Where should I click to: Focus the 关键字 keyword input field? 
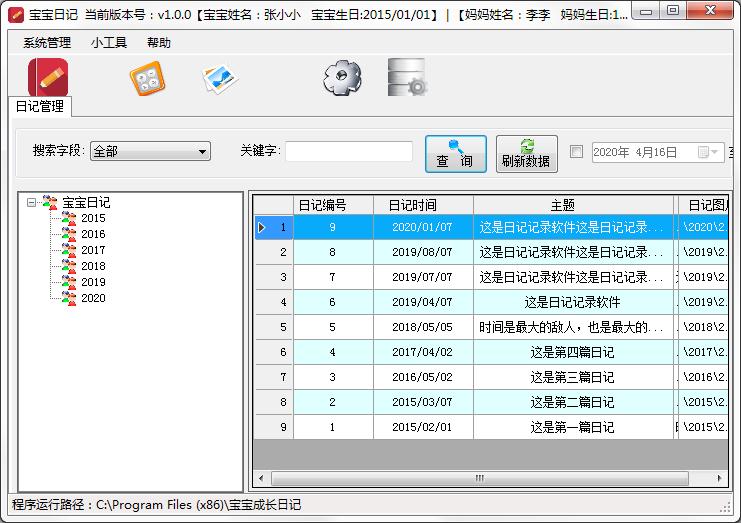pos(349,151)
